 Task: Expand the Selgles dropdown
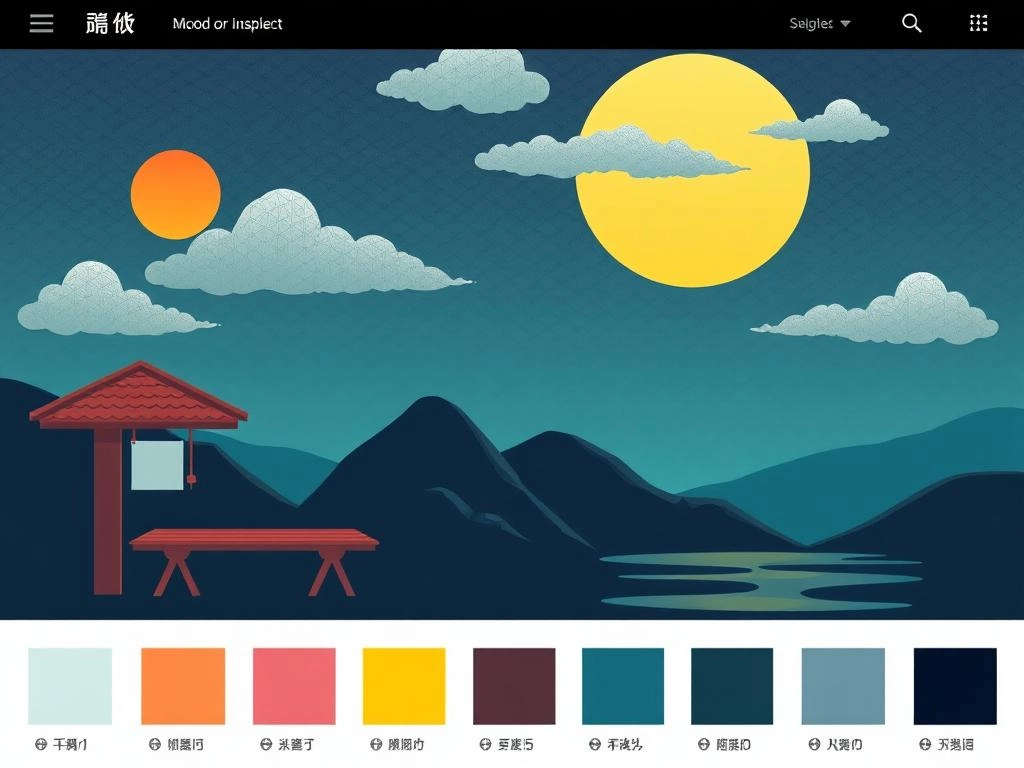[820, 24]
